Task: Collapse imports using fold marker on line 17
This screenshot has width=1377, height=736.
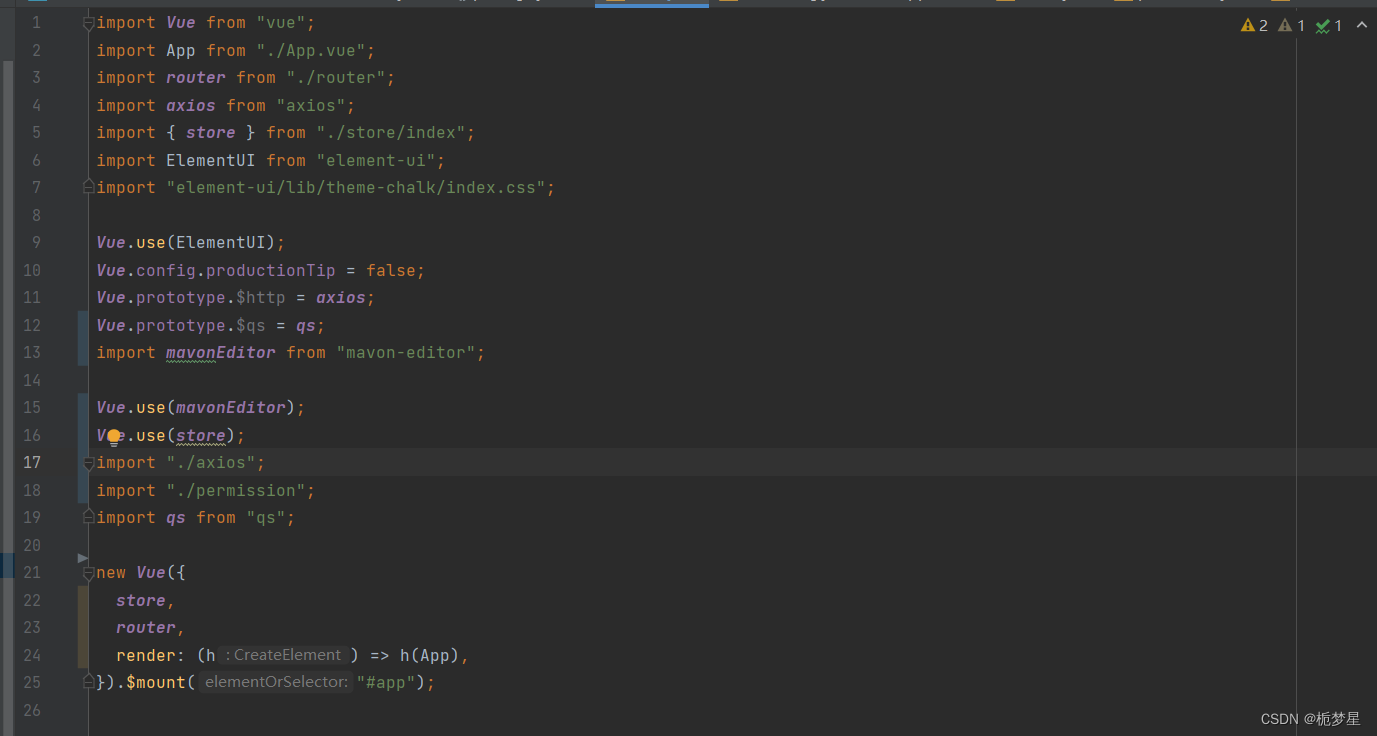Action: click(88, 463)
